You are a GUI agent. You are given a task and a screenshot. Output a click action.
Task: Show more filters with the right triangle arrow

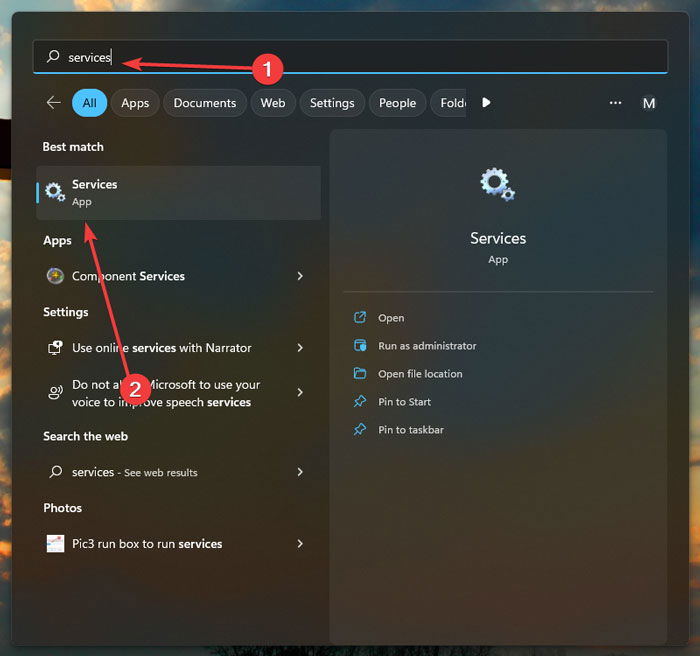click(x=486, y=103)
